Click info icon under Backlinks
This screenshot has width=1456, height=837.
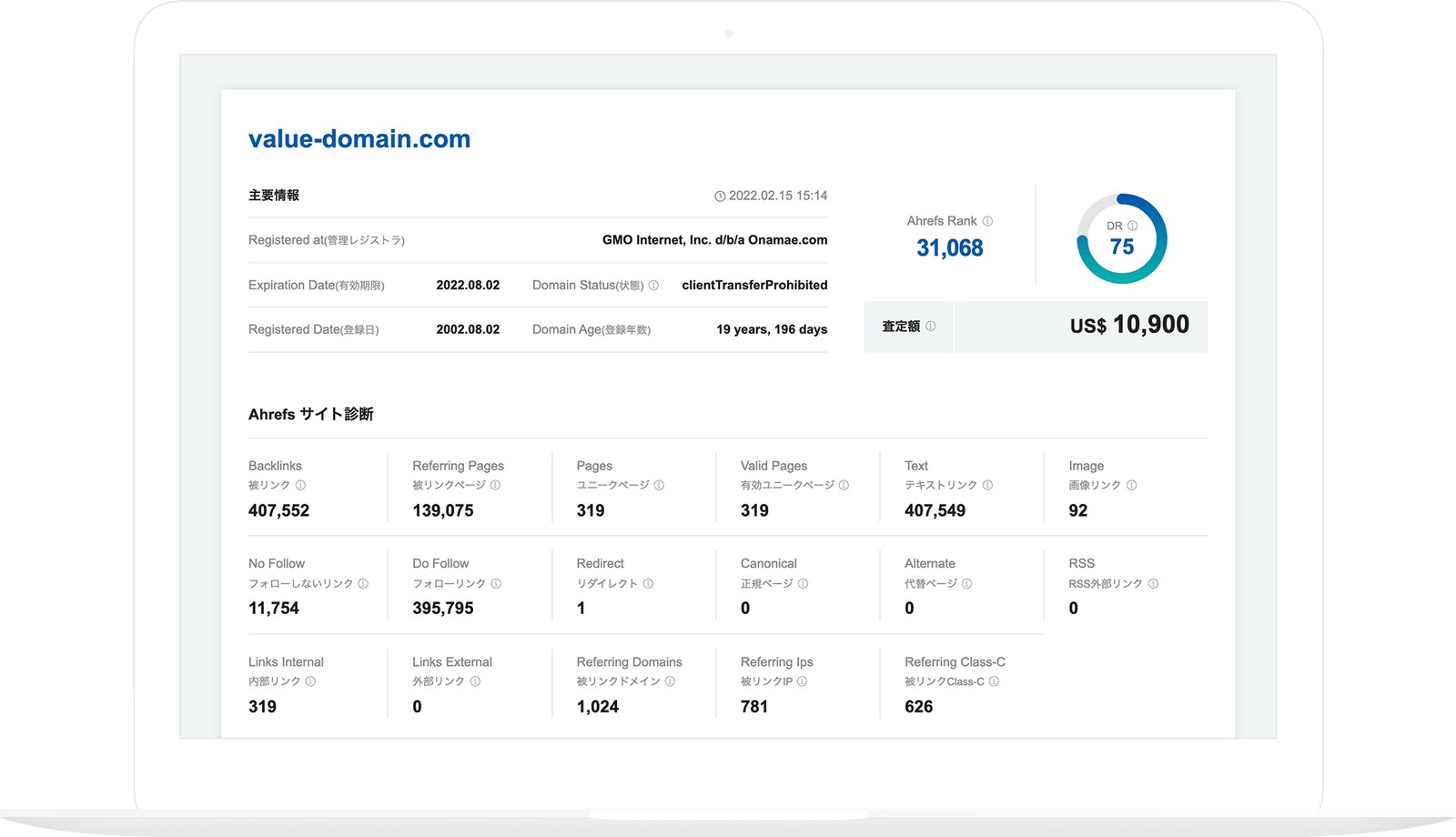(300, 486)
